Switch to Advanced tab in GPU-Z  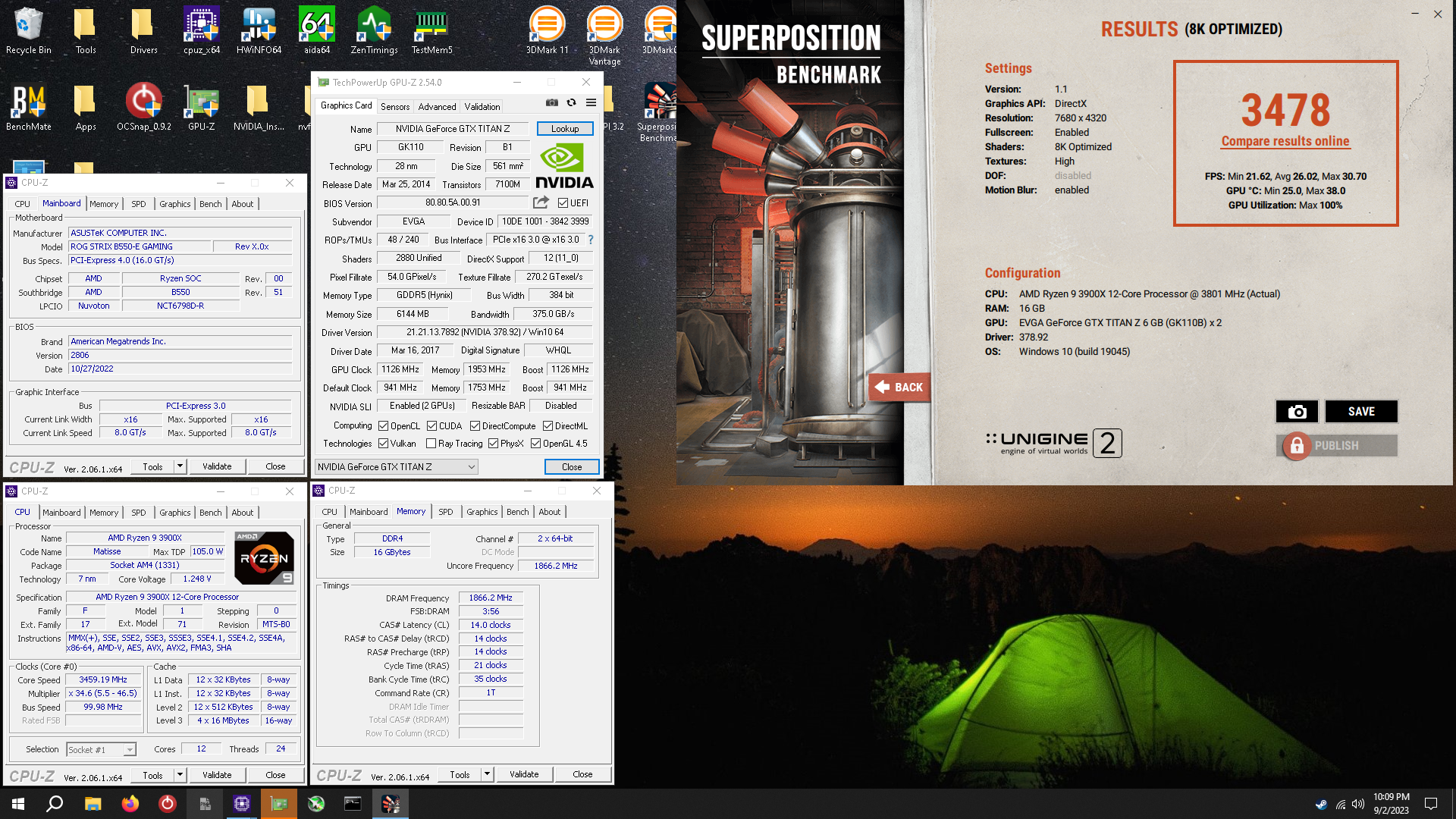[x=438, y=107]
